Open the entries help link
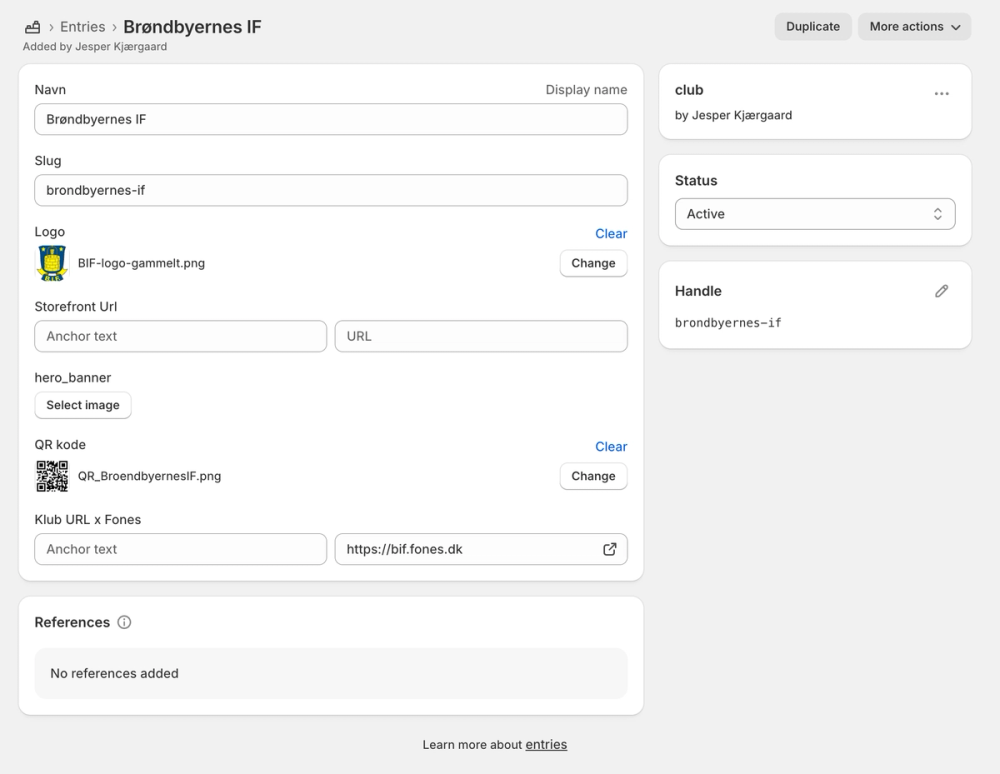The width and height of the screenshot is (1000, 774). pos(546,745)
